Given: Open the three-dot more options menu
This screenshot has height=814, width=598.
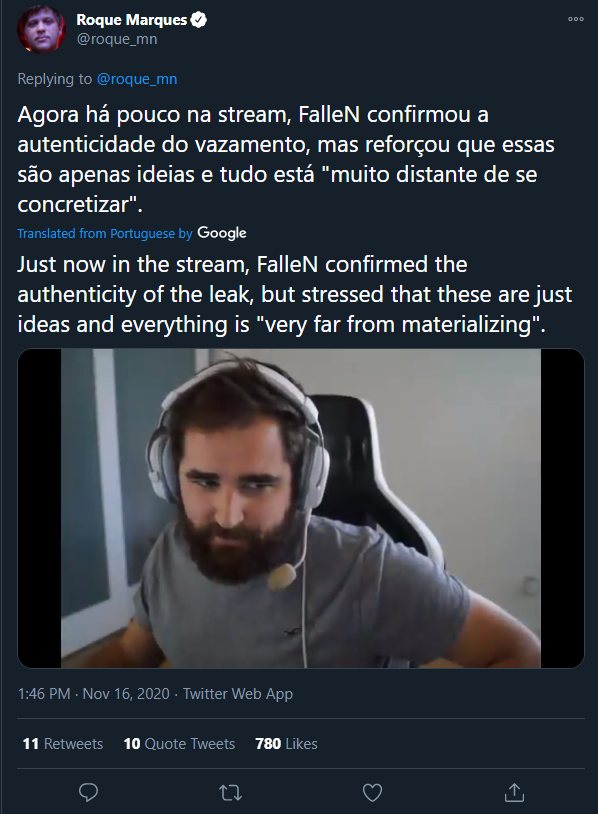Looking at the screenshot, I should 576,19.
